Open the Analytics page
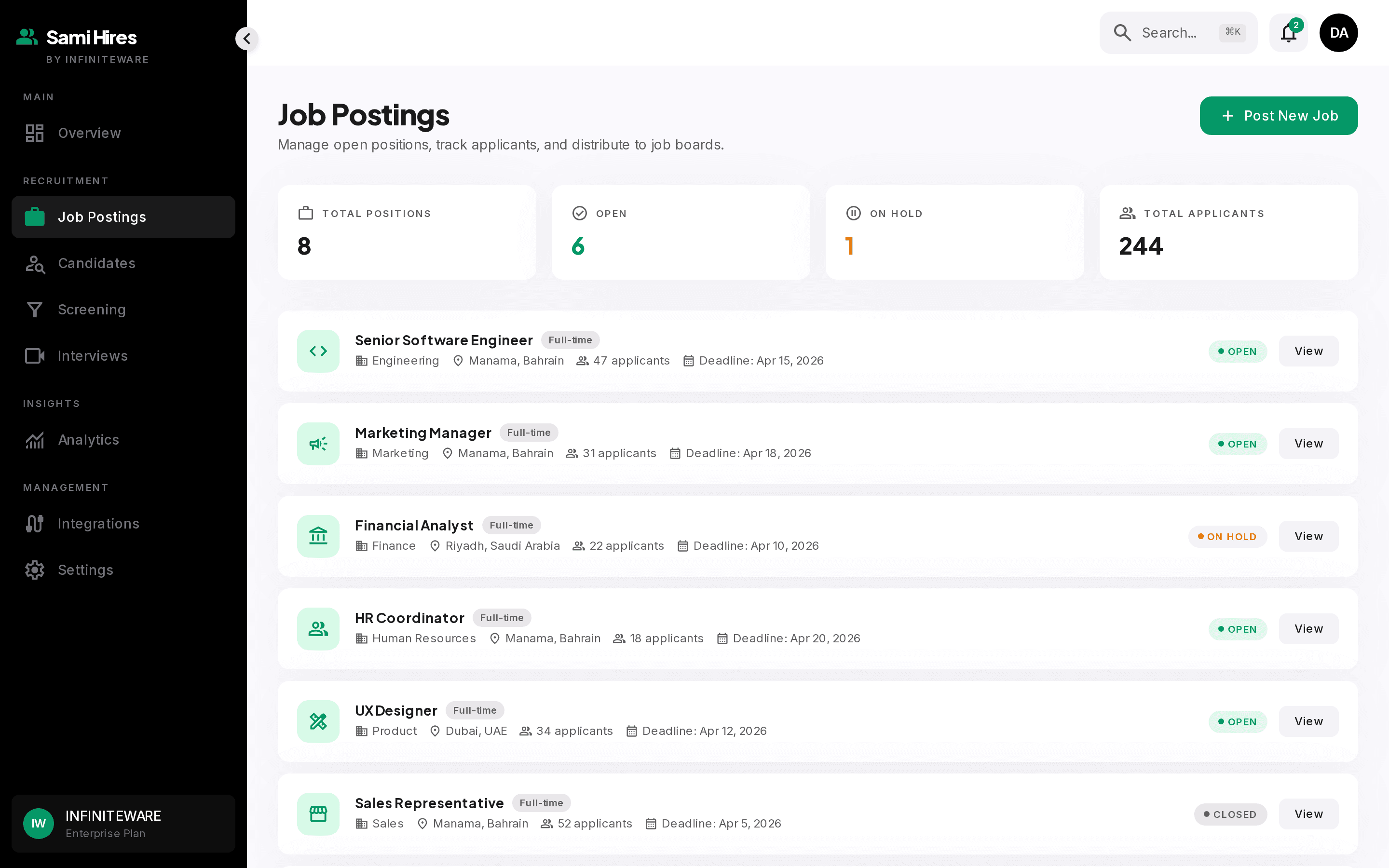The height and width of the screenshot is (868, 1389). click(x=123, y=440)
